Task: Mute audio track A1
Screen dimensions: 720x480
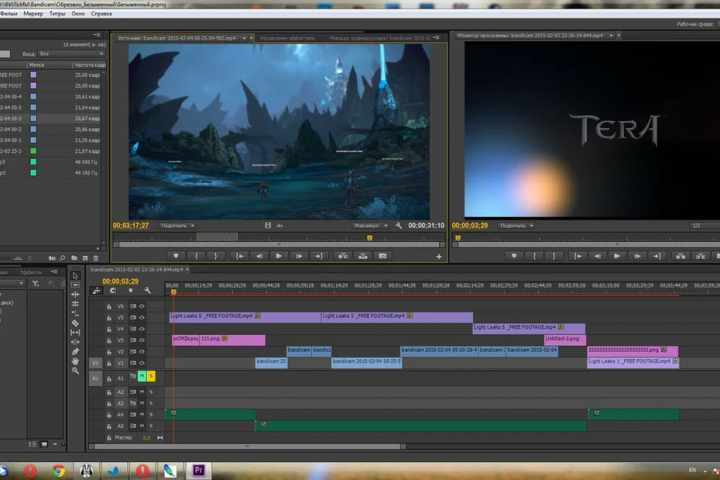Action: point(142,376)
